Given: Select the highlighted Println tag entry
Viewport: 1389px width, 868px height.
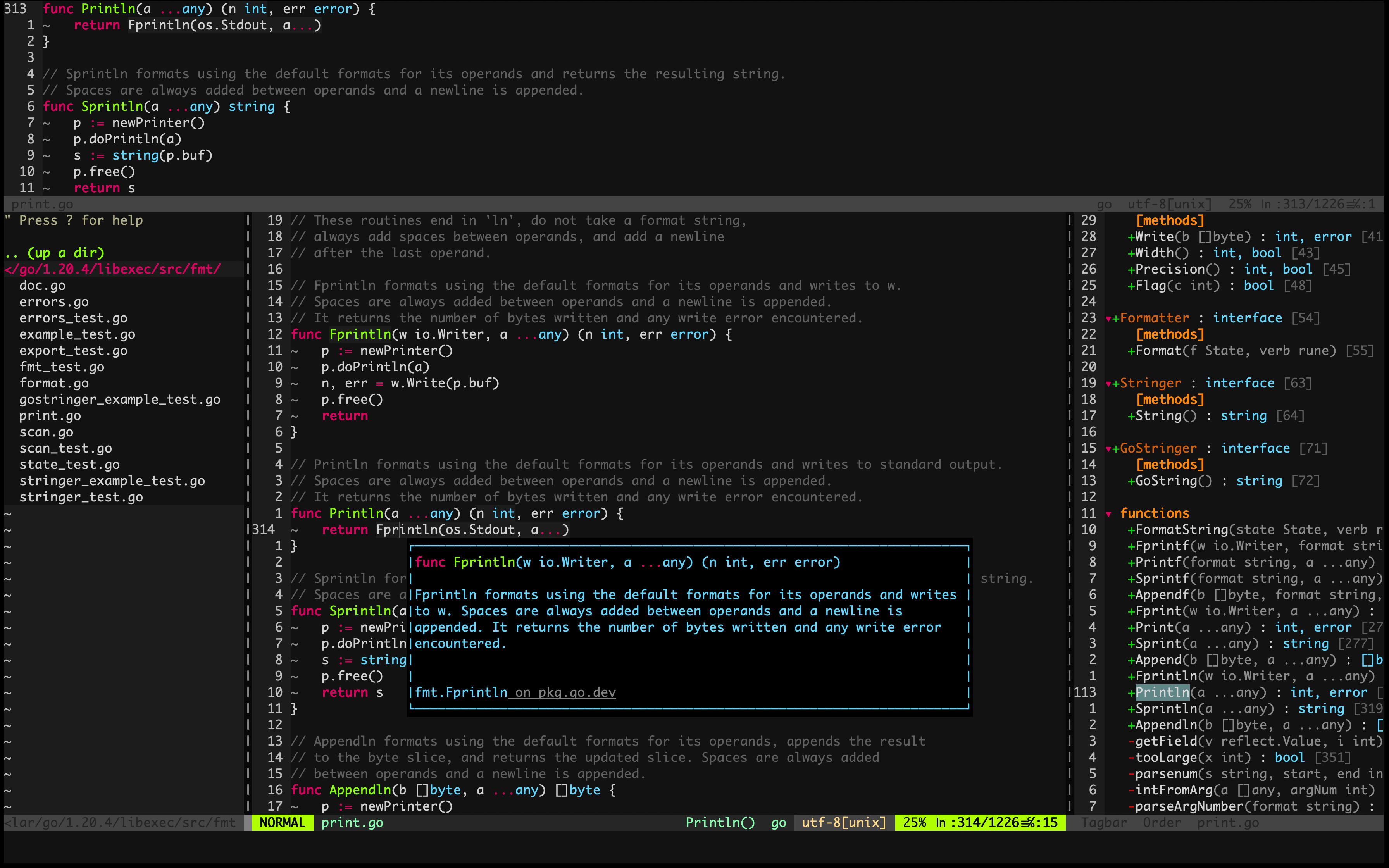Looking at the screenshot, I should click(x=1162, y=692).
